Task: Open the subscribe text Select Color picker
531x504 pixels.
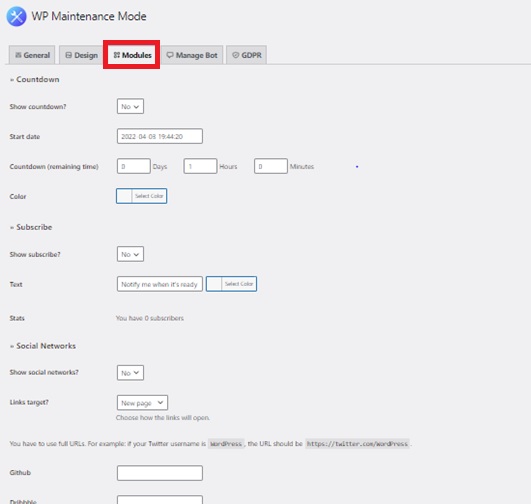Action: [x=231, y=284]
